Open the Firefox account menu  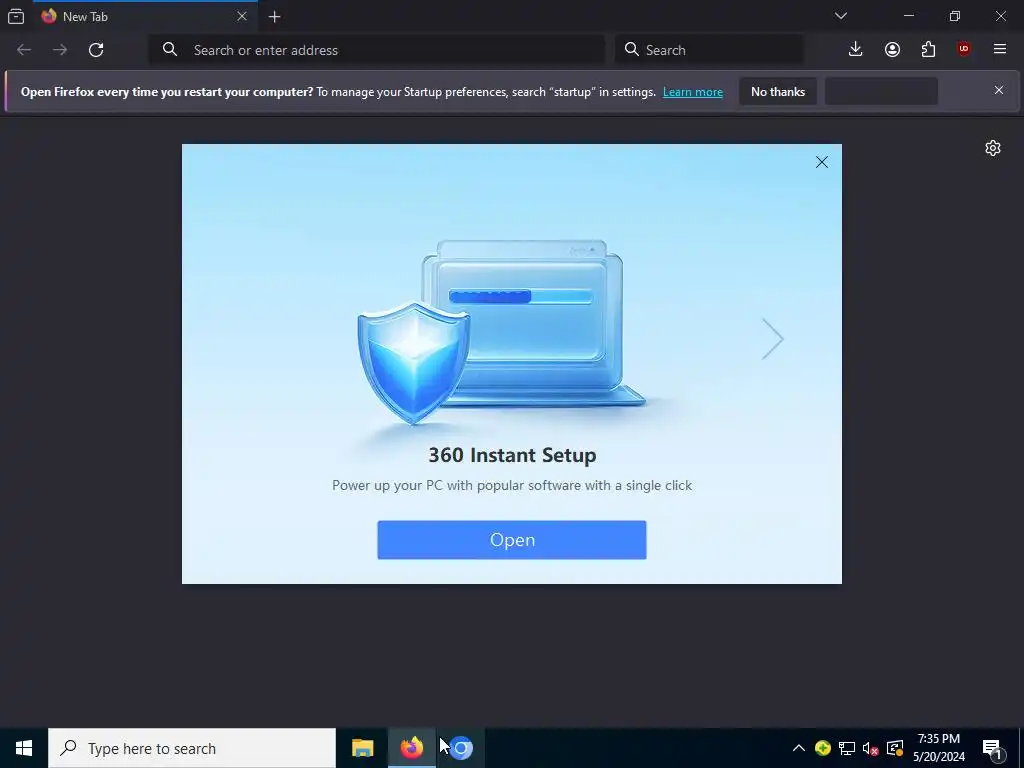892,50
